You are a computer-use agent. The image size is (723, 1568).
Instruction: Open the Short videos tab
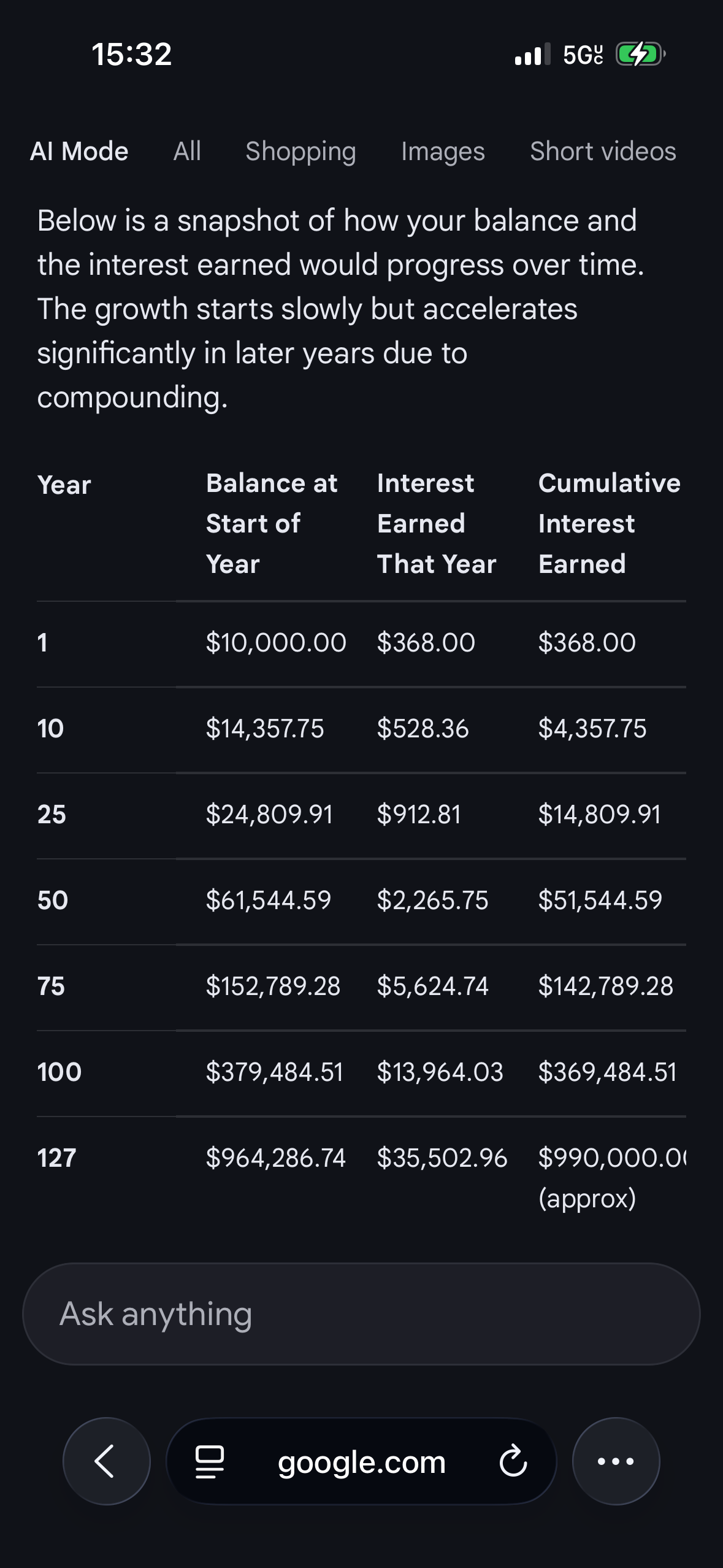pyautogui.click(x=603, y=151)
